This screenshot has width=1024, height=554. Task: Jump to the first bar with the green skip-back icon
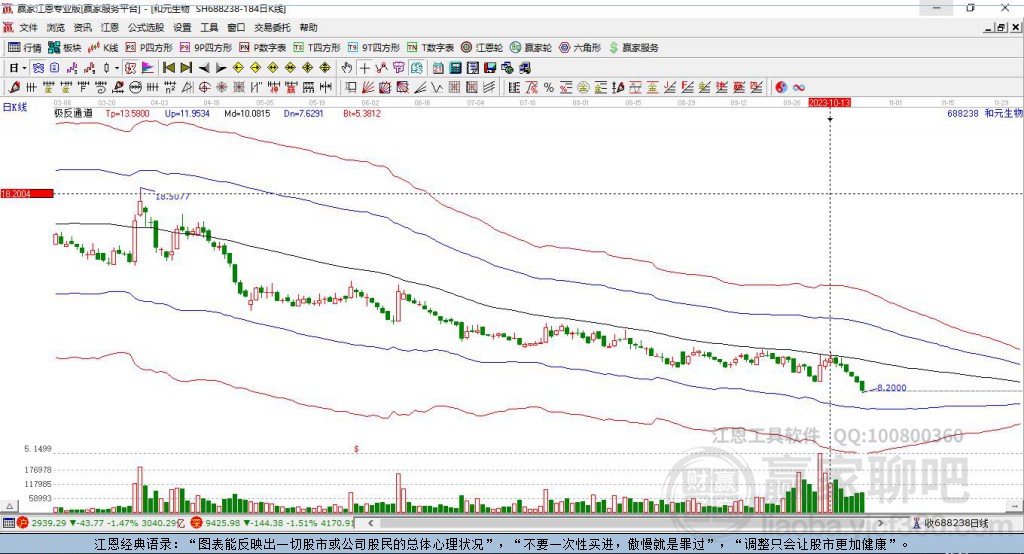(168, 68)
